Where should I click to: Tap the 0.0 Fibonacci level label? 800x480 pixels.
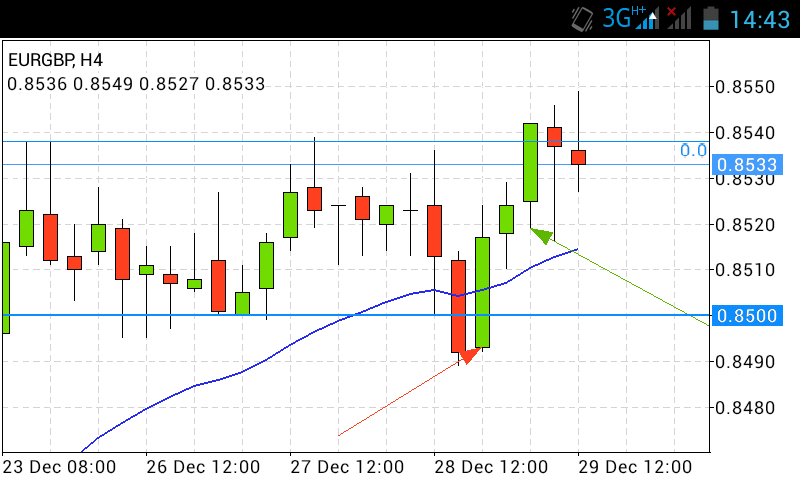click(x=693, y=150)
